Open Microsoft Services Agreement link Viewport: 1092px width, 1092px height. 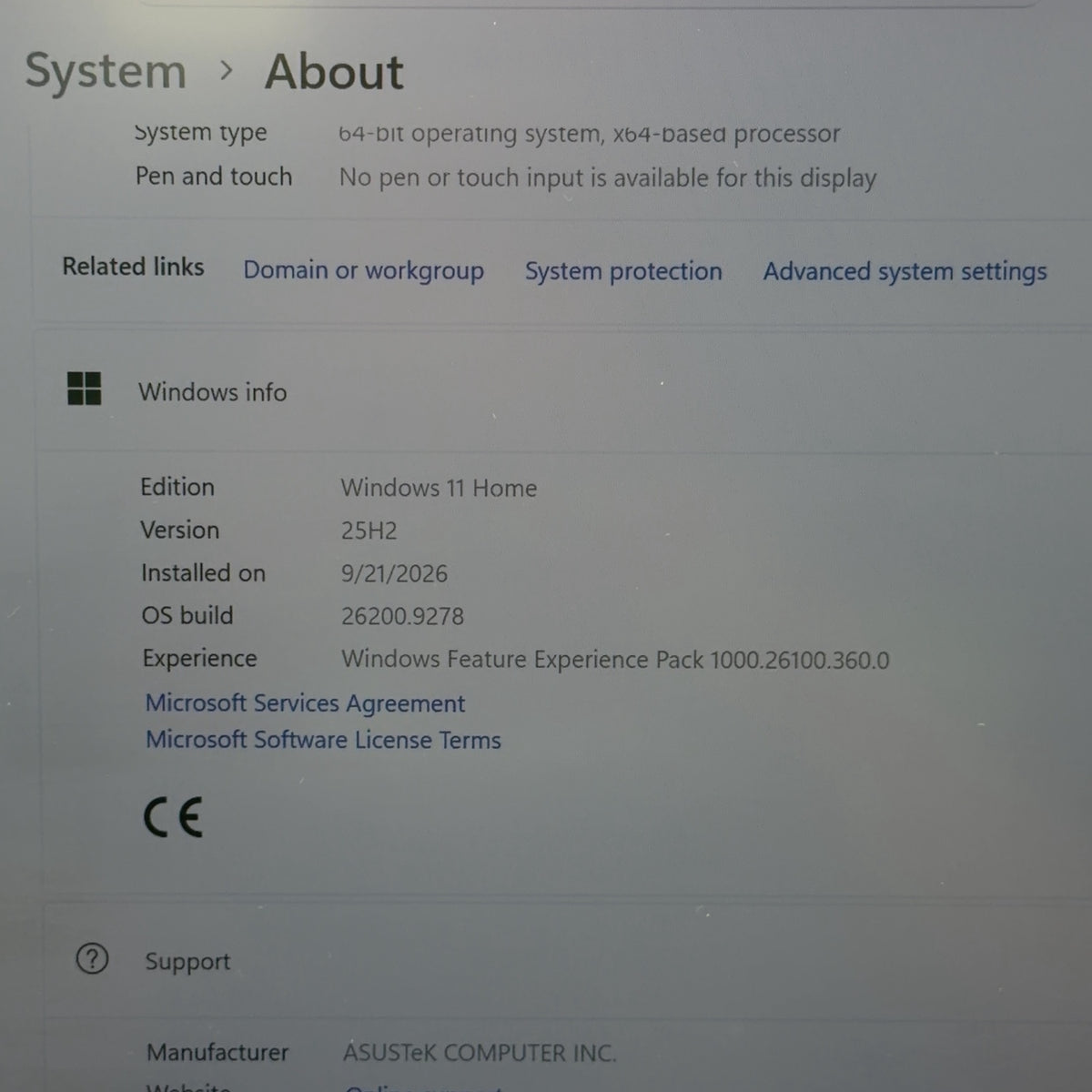[x=305, y=703]
